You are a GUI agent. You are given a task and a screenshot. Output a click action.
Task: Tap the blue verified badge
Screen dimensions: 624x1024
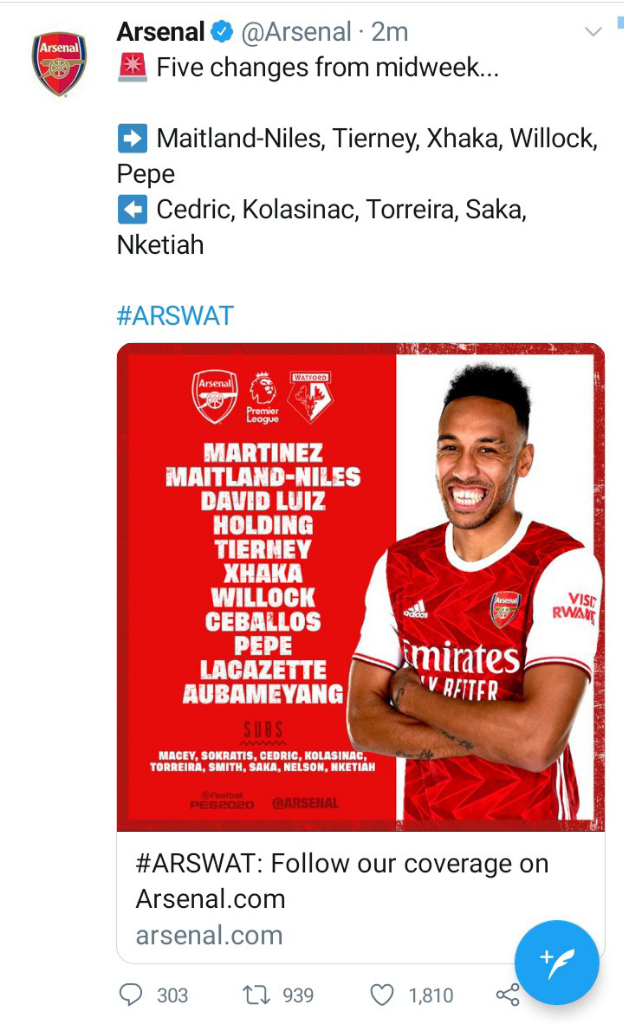(221, 32)
